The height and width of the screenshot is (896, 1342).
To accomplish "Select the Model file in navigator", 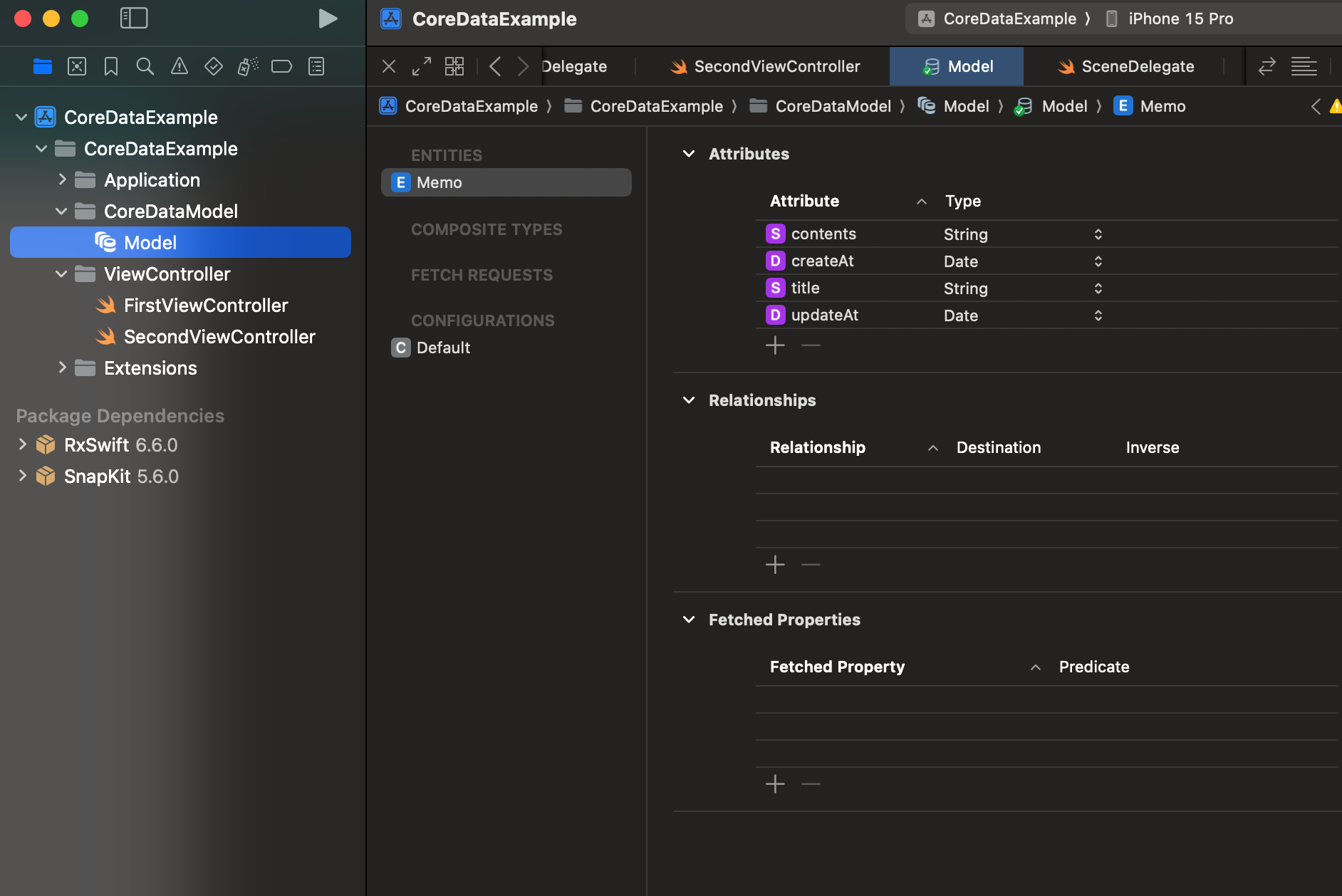I will (180, 242).
